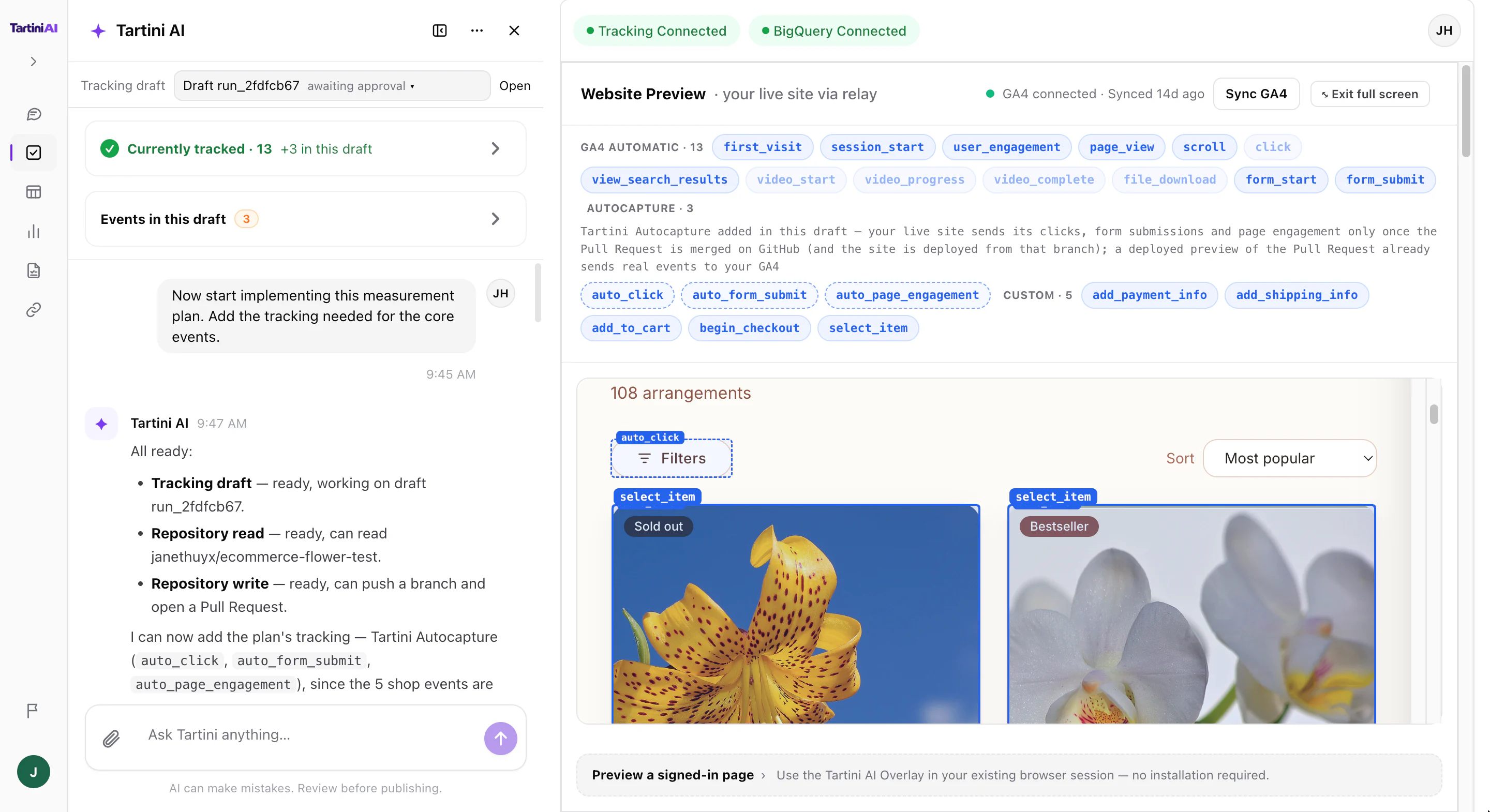The height and width of the screenshot is (812, 1490).
Task: Expand the left sidebar with chevron arrow
Action: pos(34,62)
